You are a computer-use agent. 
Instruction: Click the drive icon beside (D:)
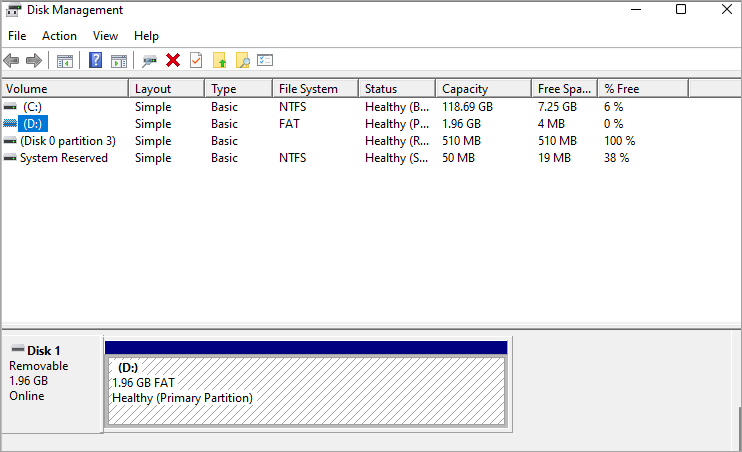point(10,124)
